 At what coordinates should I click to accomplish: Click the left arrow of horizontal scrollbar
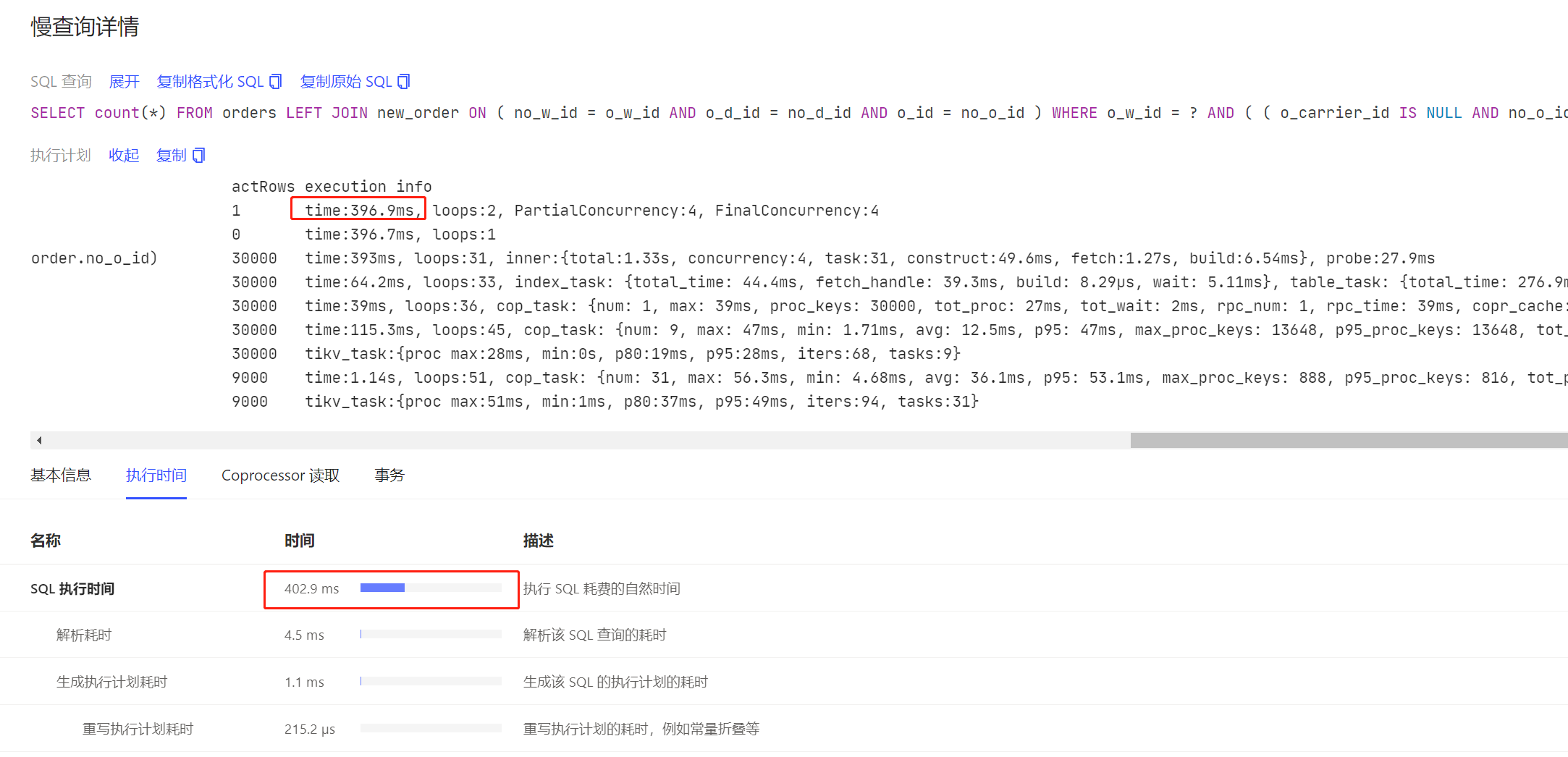point(39,440)
